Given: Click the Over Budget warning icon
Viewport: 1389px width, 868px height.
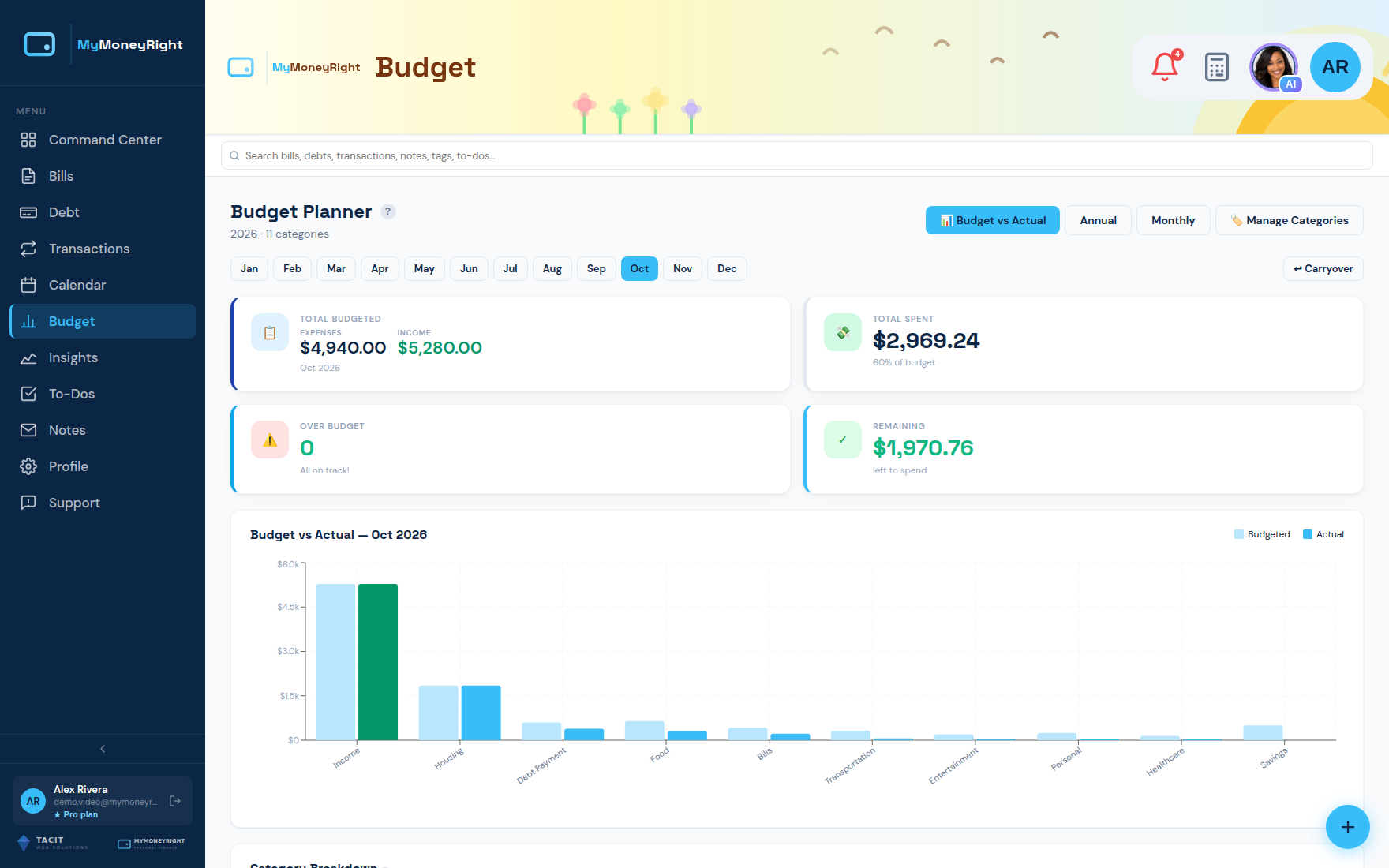Looking at the screenshot, I should click(x=270, y=440).
